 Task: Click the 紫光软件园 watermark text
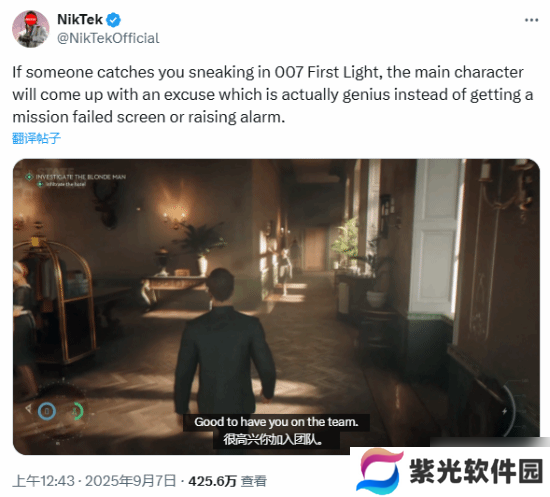point(476,471)
